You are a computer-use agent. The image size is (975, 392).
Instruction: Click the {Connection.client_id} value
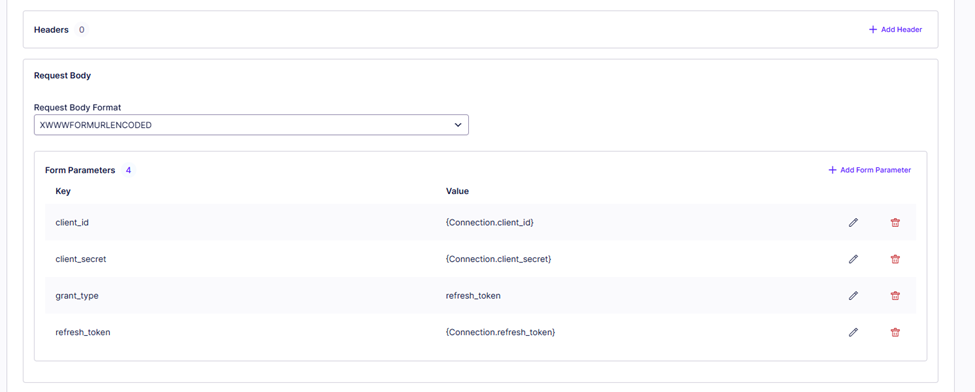point(490,222)
